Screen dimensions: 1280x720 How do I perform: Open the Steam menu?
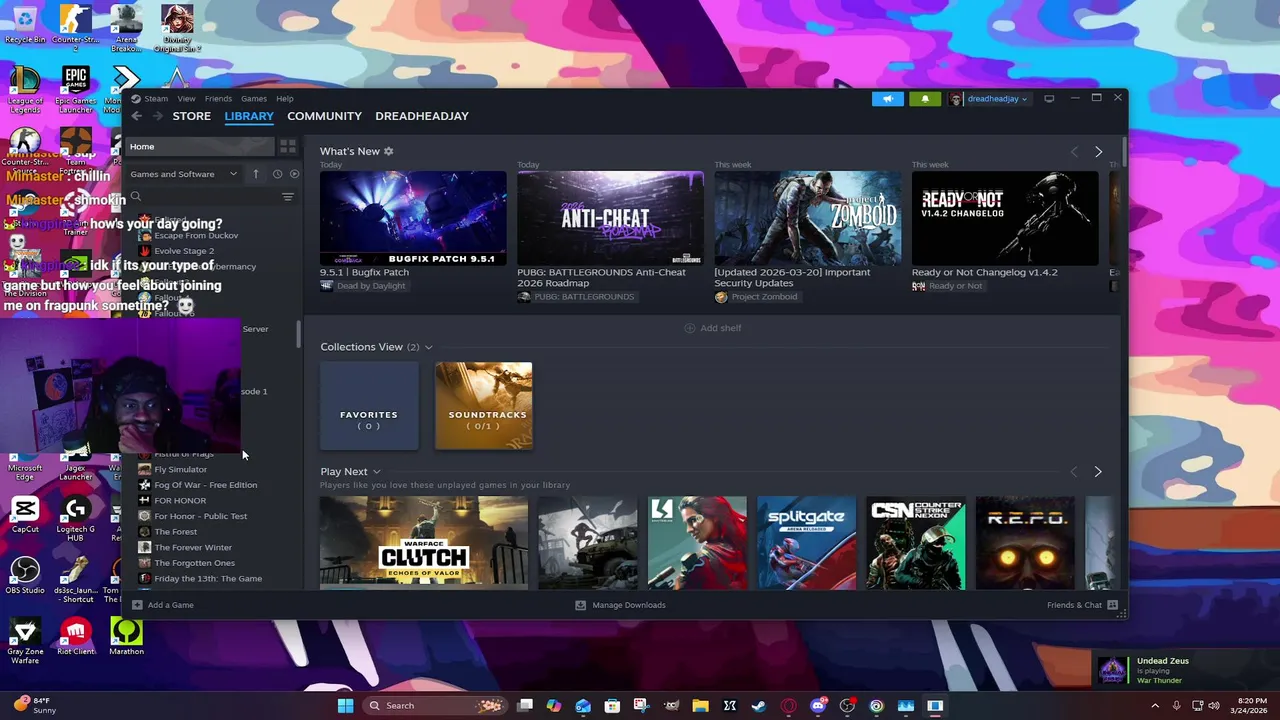click(x=156, y=99)
